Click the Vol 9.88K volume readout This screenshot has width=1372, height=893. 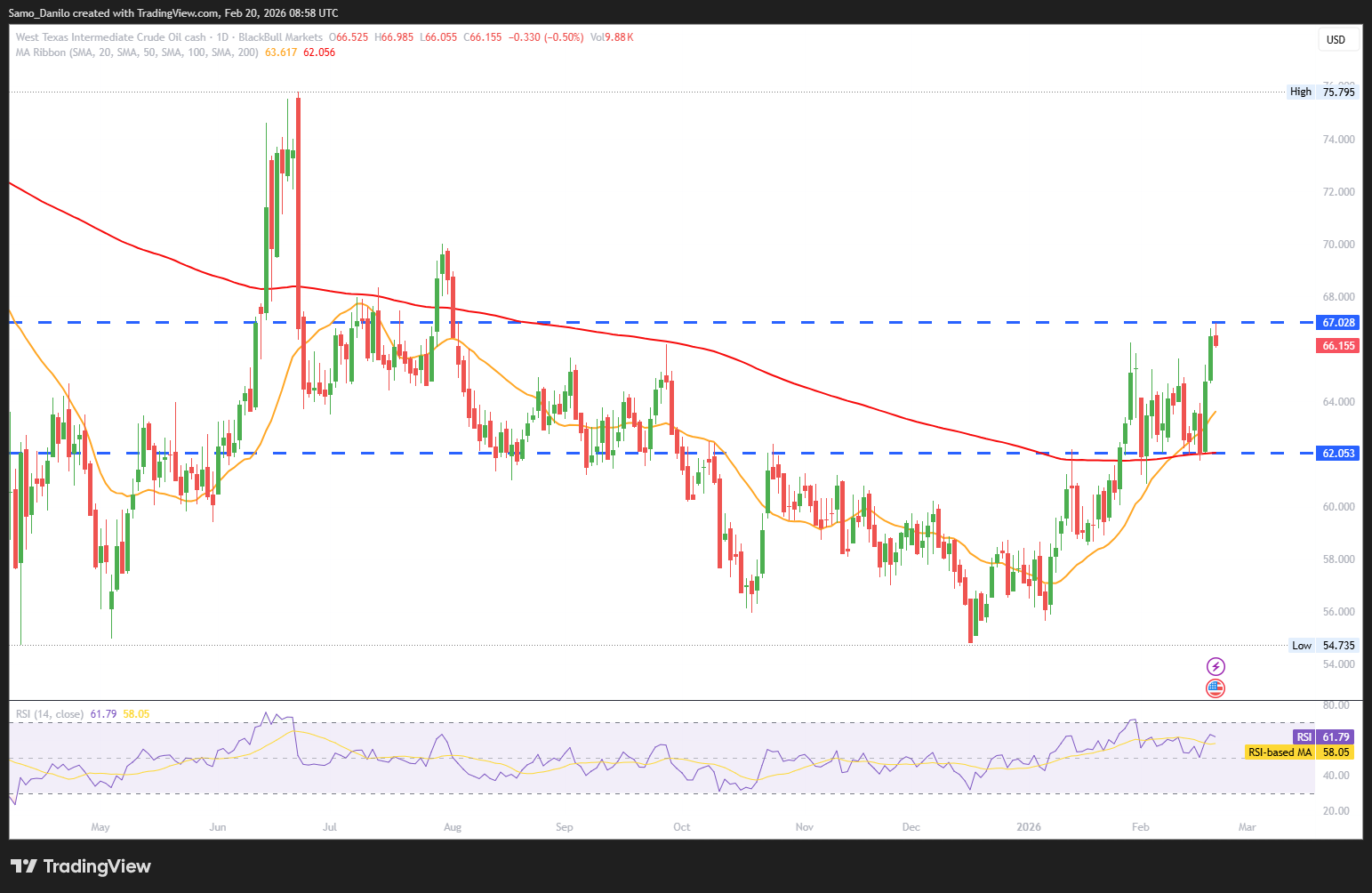(x=612, y=37)
